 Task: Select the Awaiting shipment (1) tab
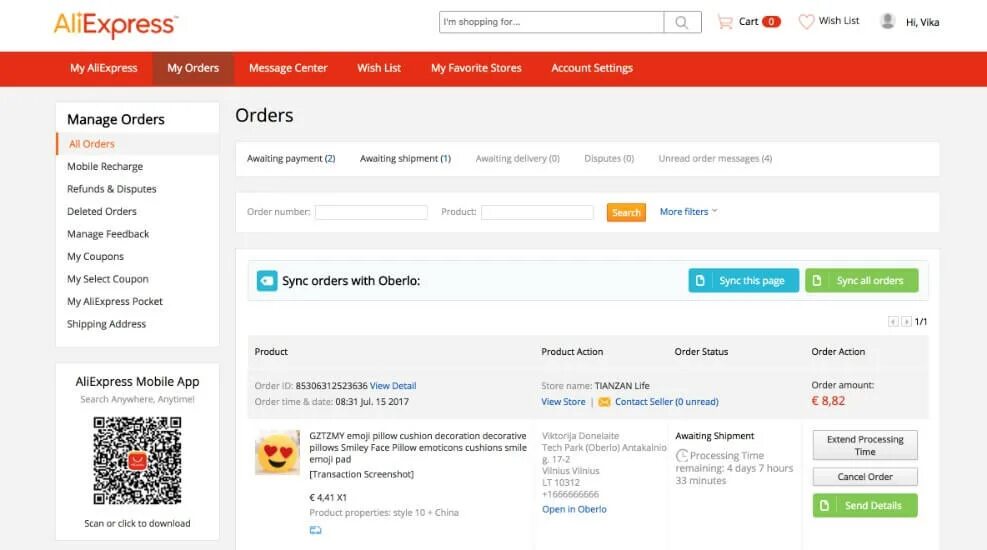[405, 159]
